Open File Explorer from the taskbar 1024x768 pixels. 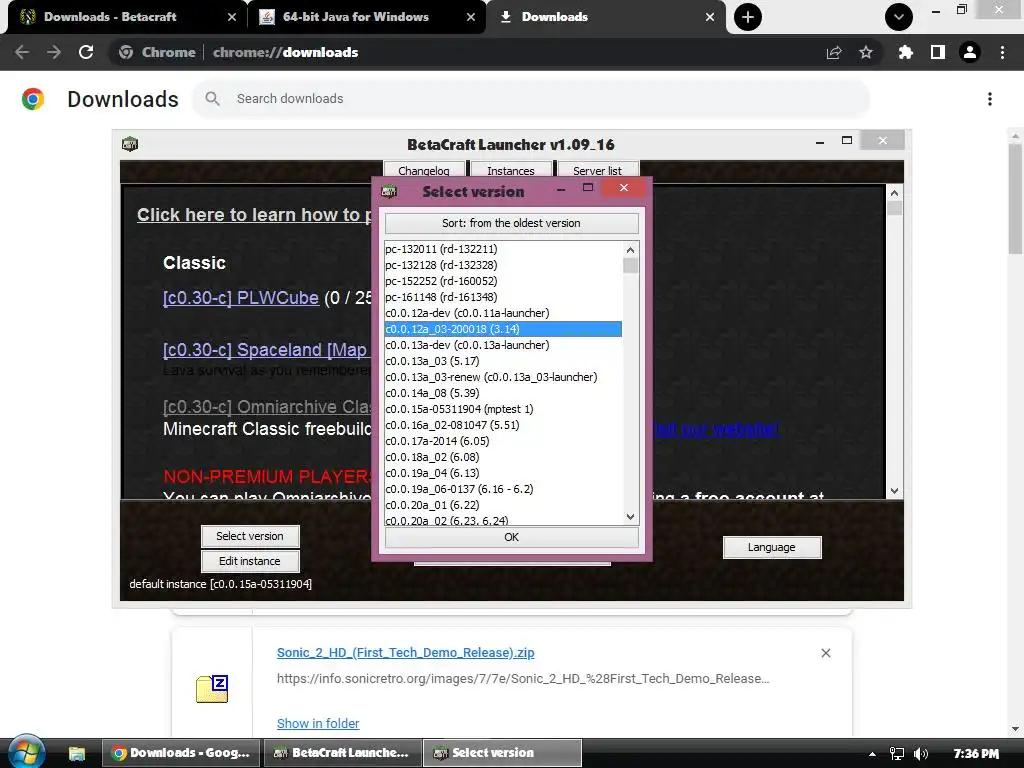coord(77,753)
